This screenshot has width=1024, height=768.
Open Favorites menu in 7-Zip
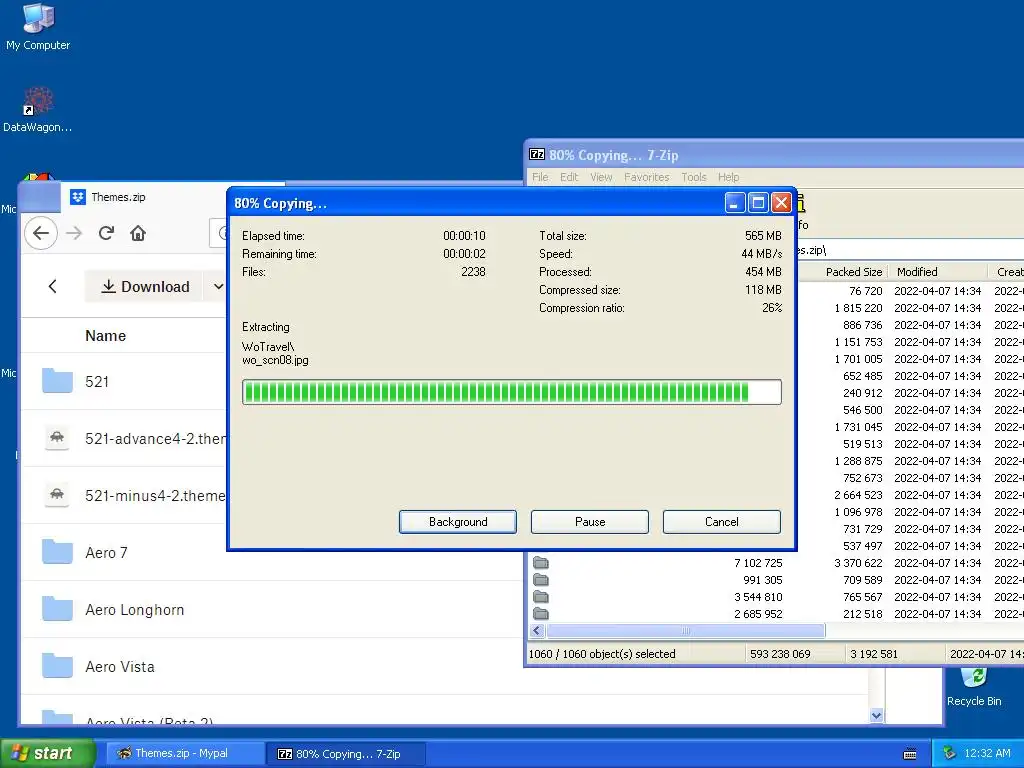pos(647,177)
